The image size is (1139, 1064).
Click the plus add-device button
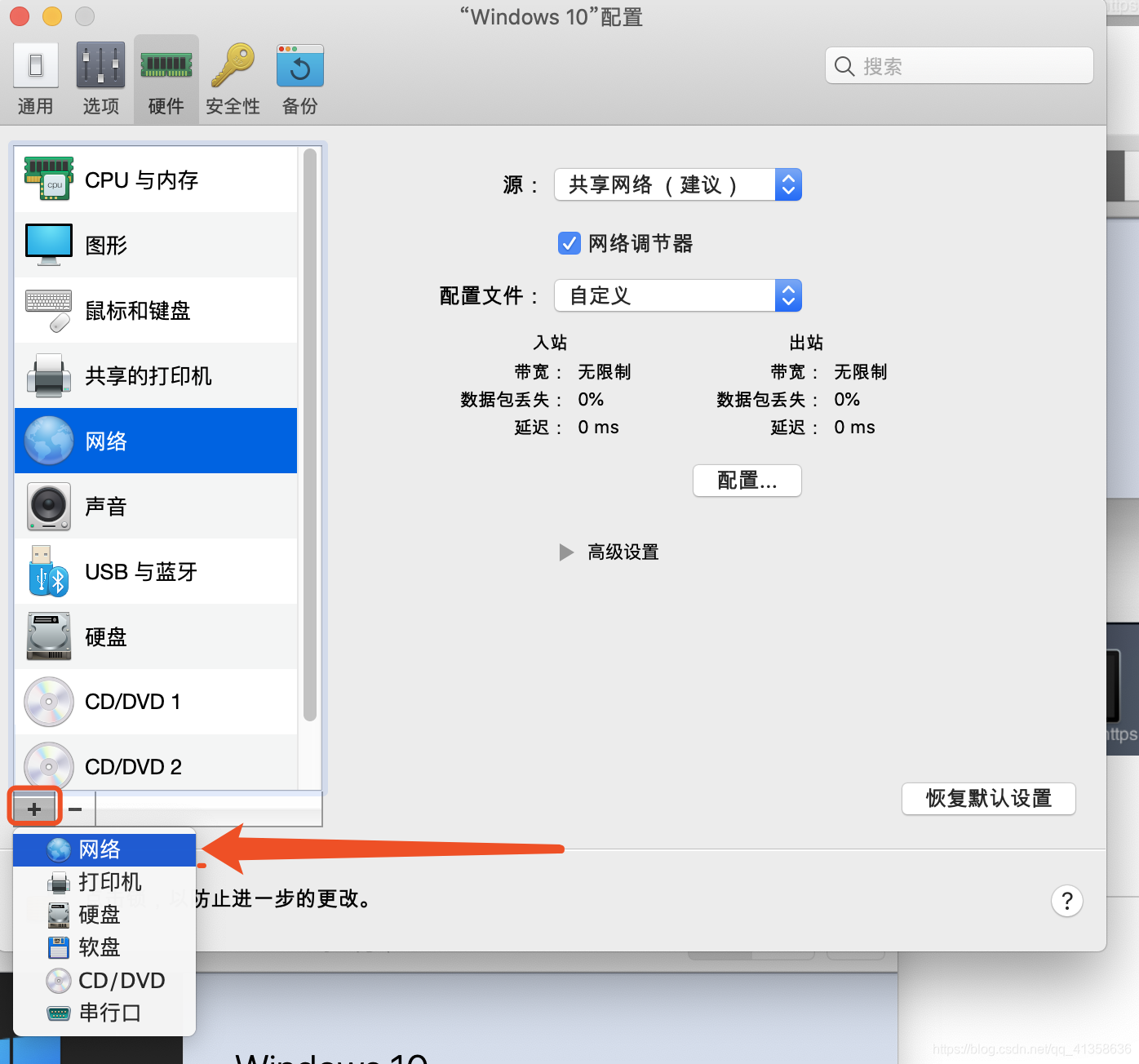point(34,809)
